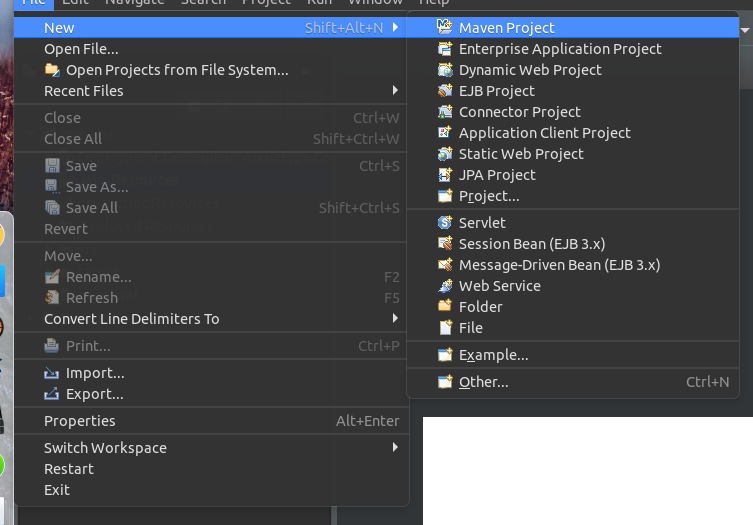Click the Connector Project icon
This screenshot has width=753, height=525.
[445, 111]
